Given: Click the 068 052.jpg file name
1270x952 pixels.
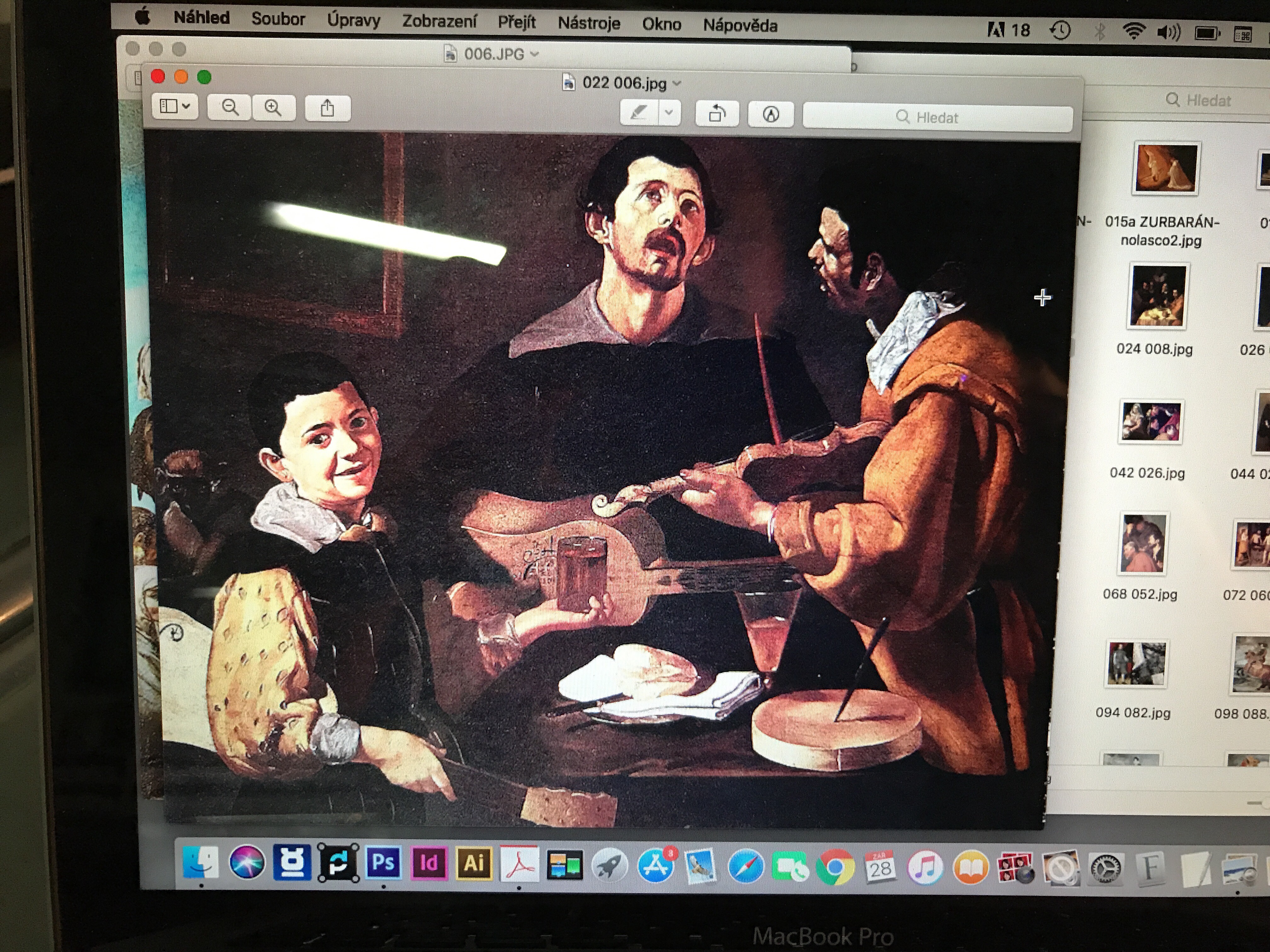Looking at the screenshot, I should point(1140,594).
